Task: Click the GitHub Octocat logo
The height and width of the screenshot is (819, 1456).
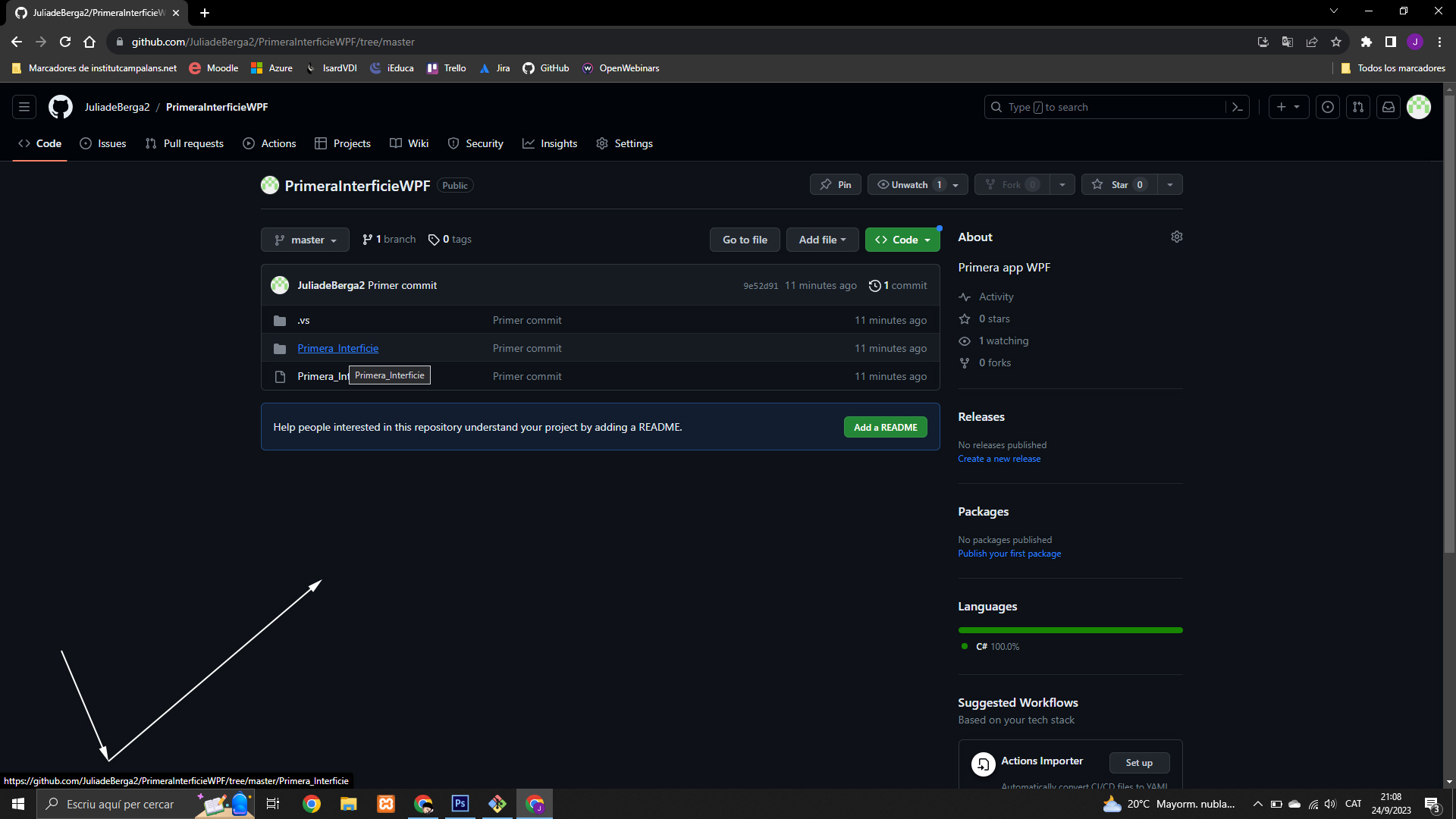Action: (61, 107)
